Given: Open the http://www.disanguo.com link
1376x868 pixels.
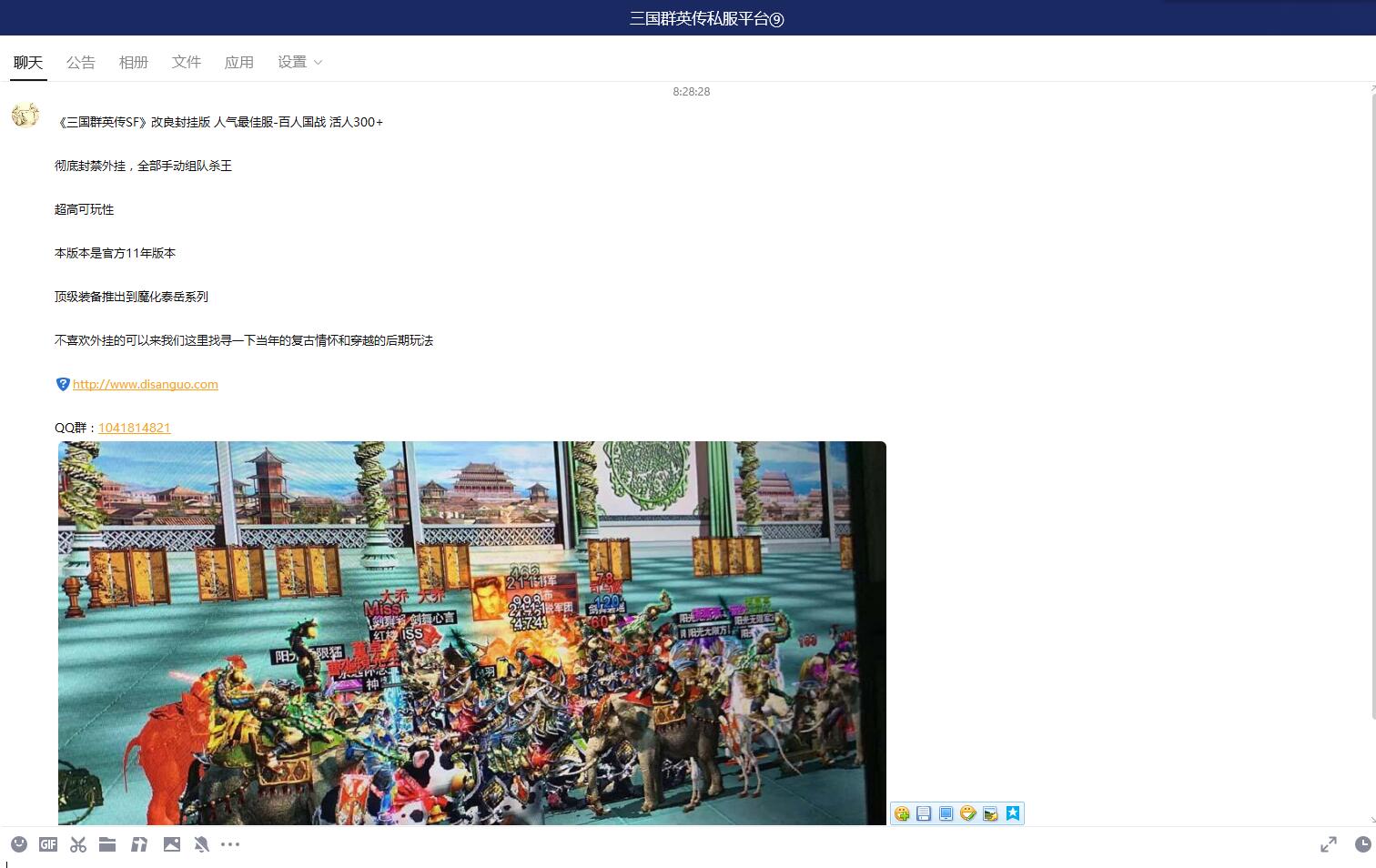Looking at the screenshot, I should tap(146, 384).
